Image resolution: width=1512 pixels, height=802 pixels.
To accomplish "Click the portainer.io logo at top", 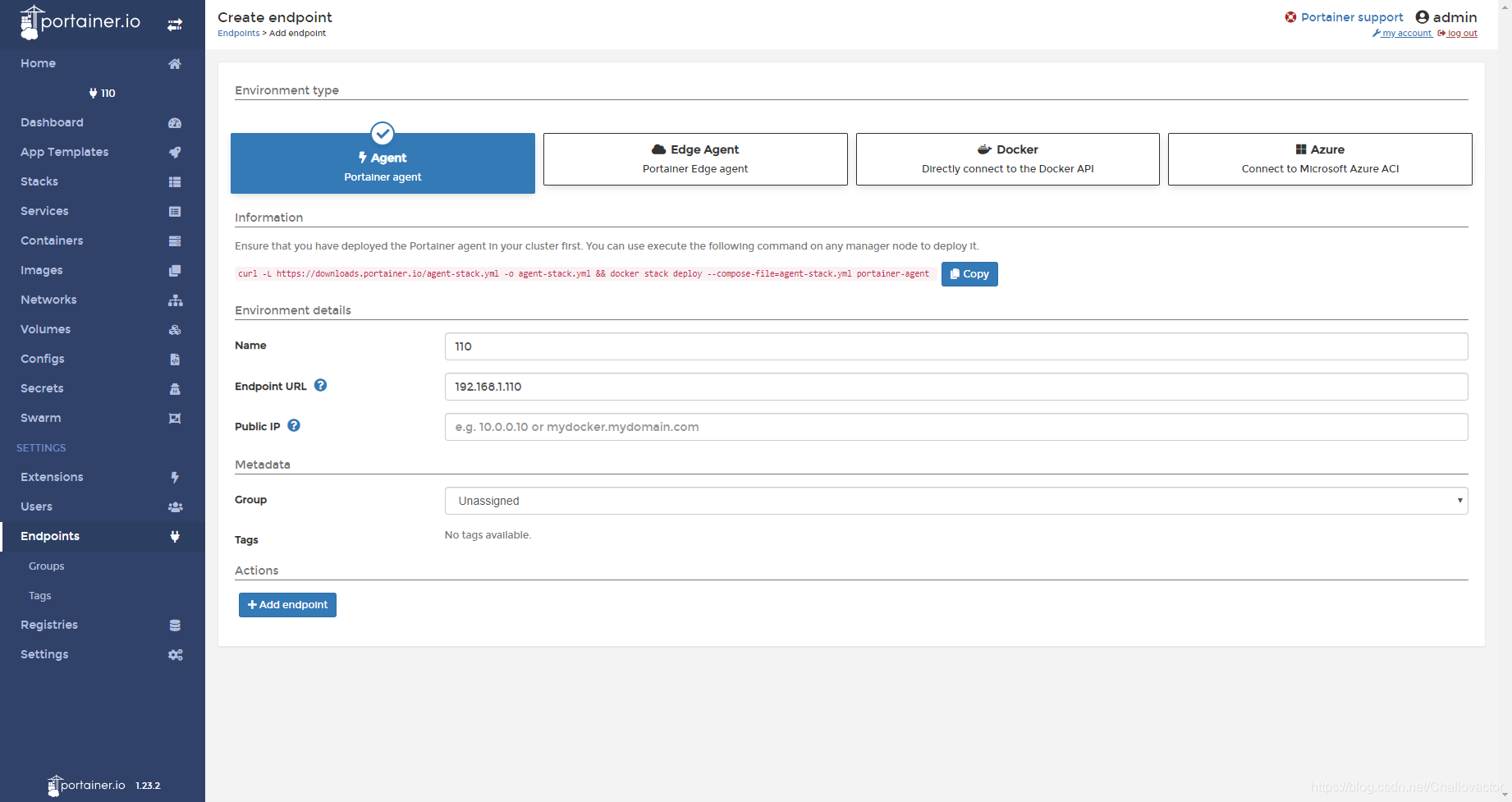I will pyautogui.click(x=80, y=22).
